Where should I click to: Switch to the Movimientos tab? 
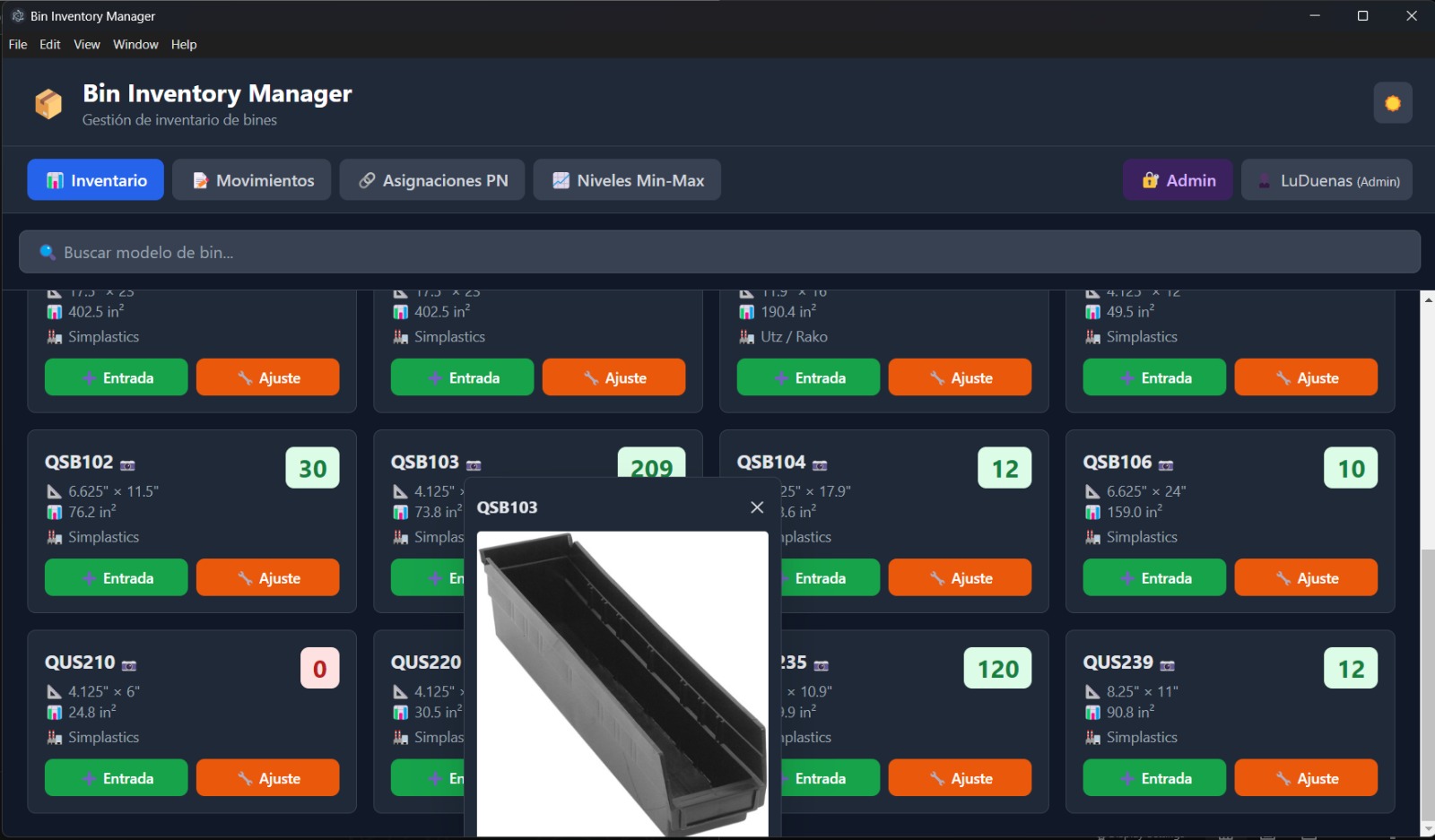[251, 179]
